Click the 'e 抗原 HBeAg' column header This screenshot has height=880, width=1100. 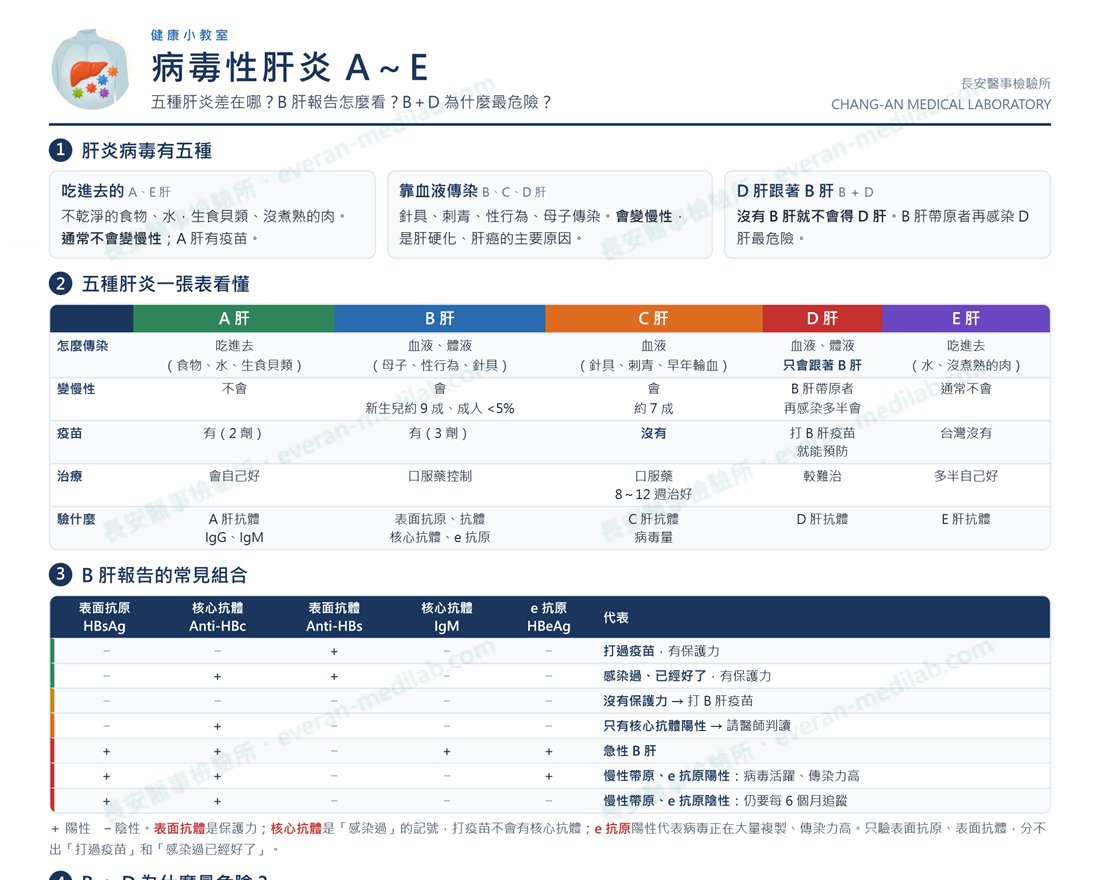pyautogui.click(x=549, y=618)
